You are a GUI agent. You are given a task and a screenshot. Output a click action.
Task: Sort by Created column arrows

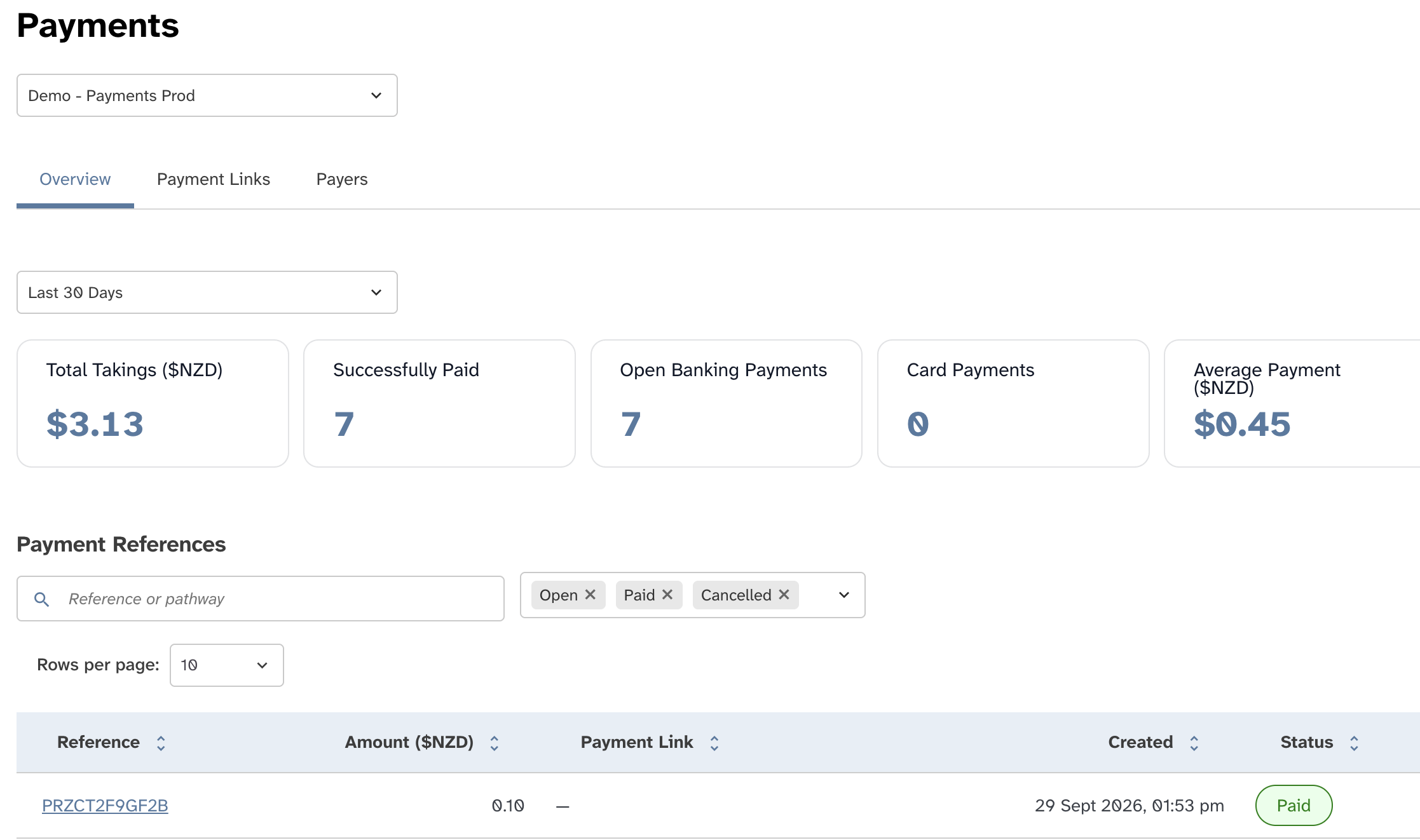click(1194, 743)
